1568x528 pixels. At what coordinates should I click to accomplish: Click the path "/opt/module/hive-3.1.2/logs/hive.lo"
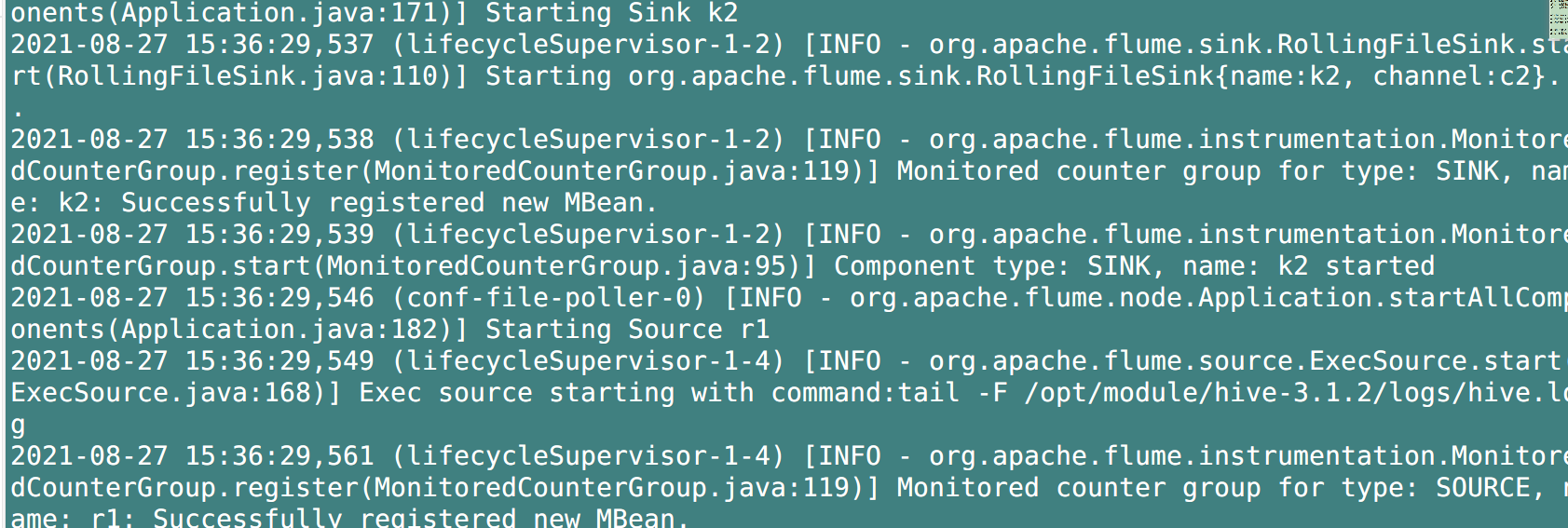[x=1296, y=393]
